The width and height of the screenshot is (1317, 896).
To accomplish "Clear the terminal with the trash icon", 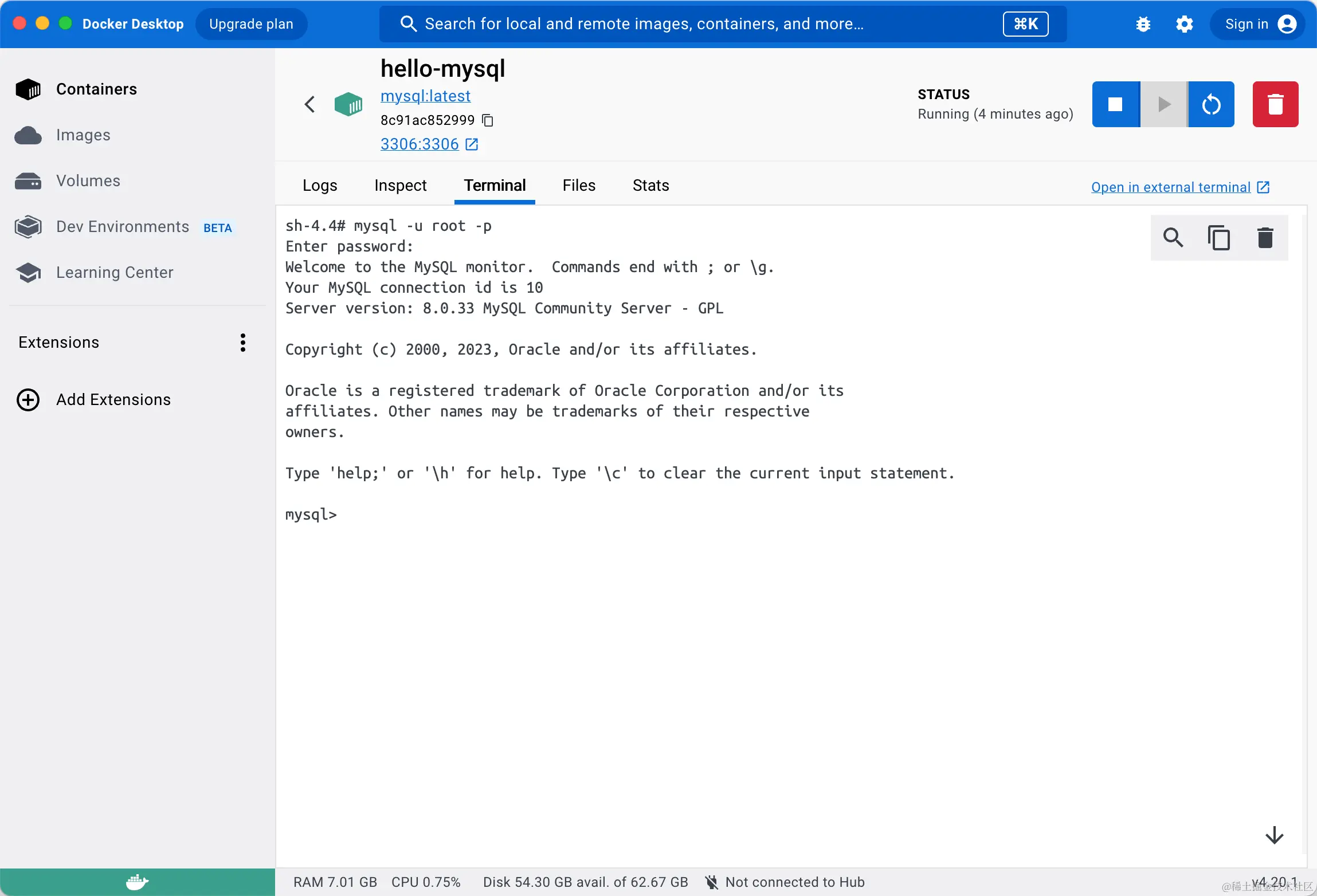I will pyautogui.click(x=1265, y=238).
